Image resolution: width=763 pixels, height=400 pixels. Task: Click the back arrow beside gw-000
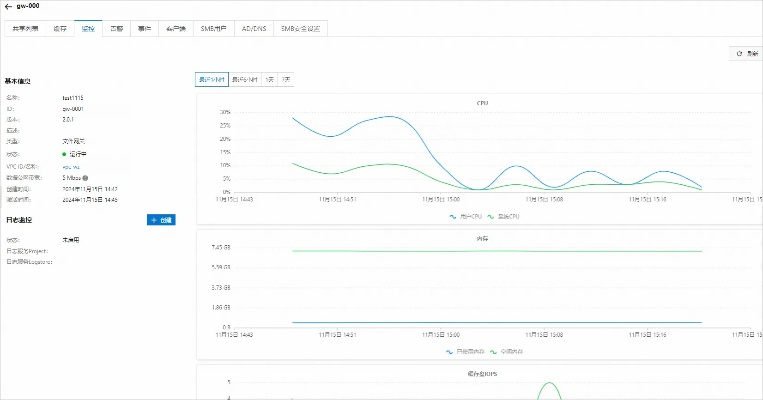8,6
